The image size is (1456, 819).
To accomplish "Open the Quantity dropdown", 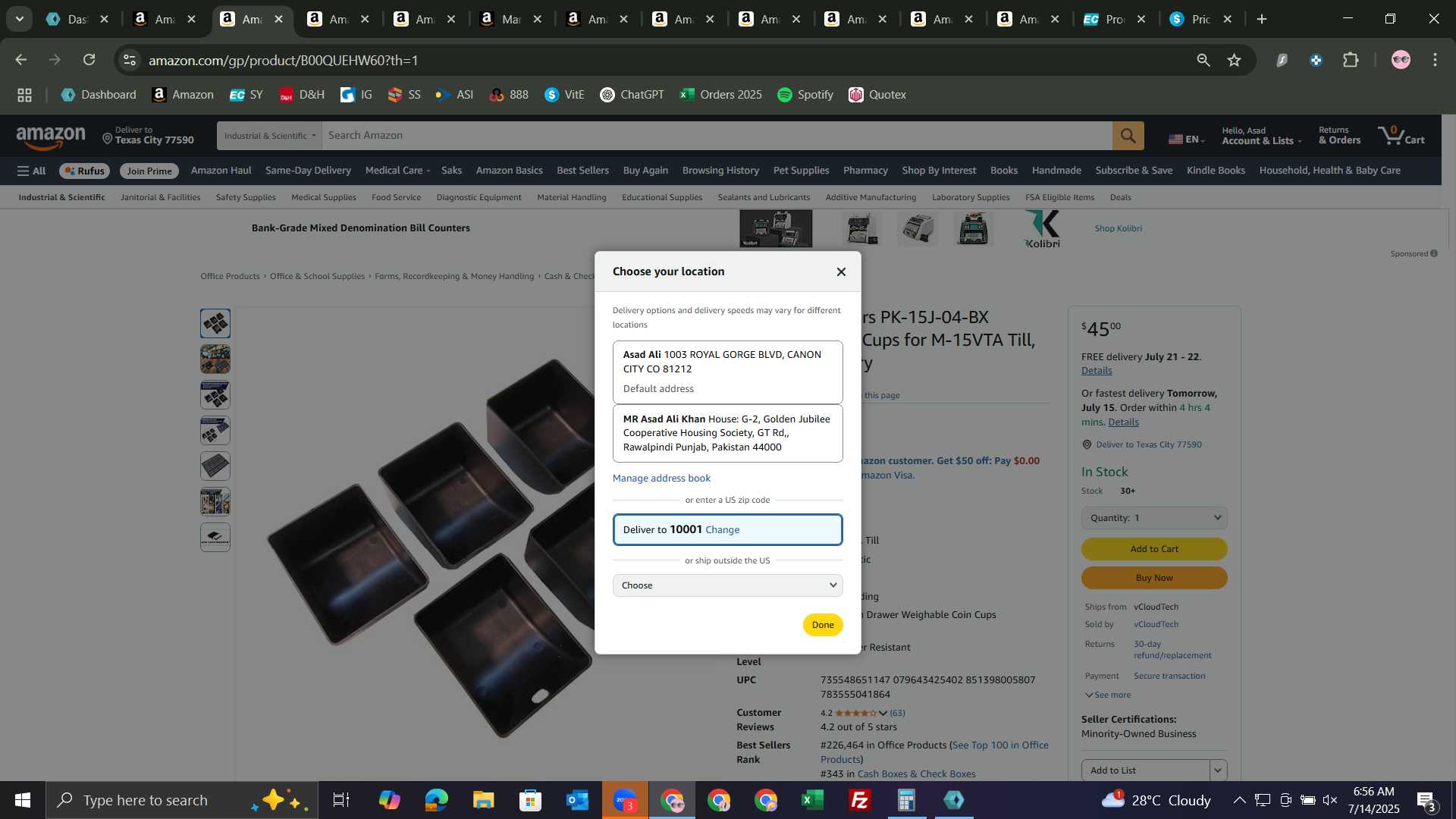I will pyautogui.click(x=1154, y=518).
